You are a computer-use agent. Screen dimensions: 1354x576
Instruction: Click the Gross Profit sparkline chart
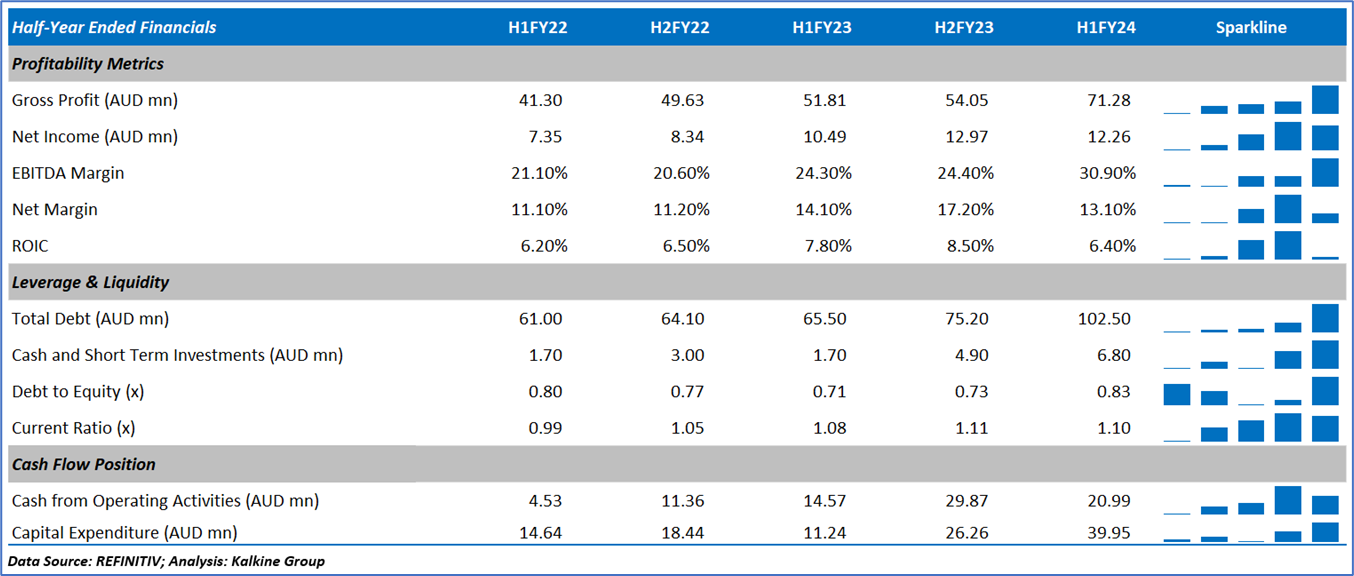[x=1250, y=101]
